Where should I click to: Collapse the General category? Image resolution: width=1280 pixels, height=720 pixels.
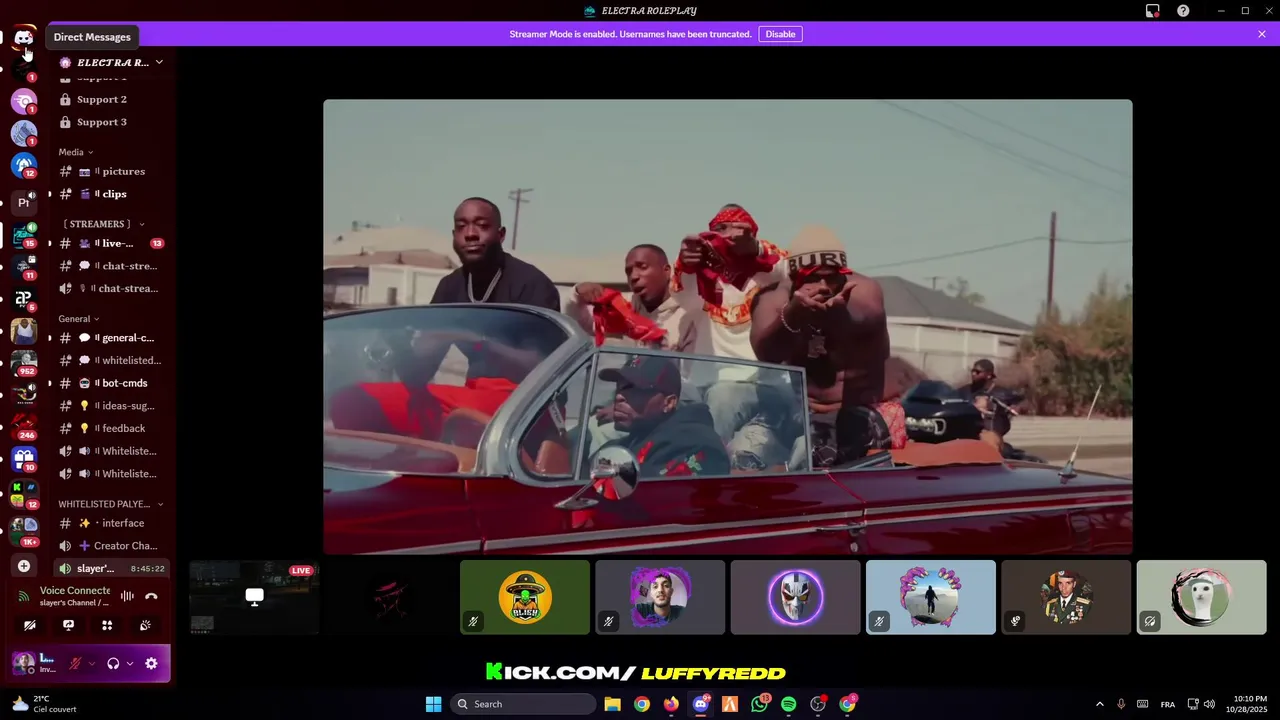pos(79,319)
